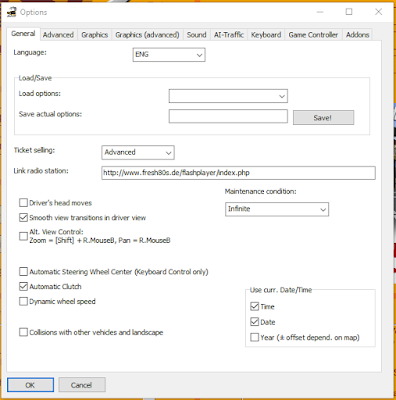
Task: Click the 'Maintenance condition:' label
Action: point(261,191)
